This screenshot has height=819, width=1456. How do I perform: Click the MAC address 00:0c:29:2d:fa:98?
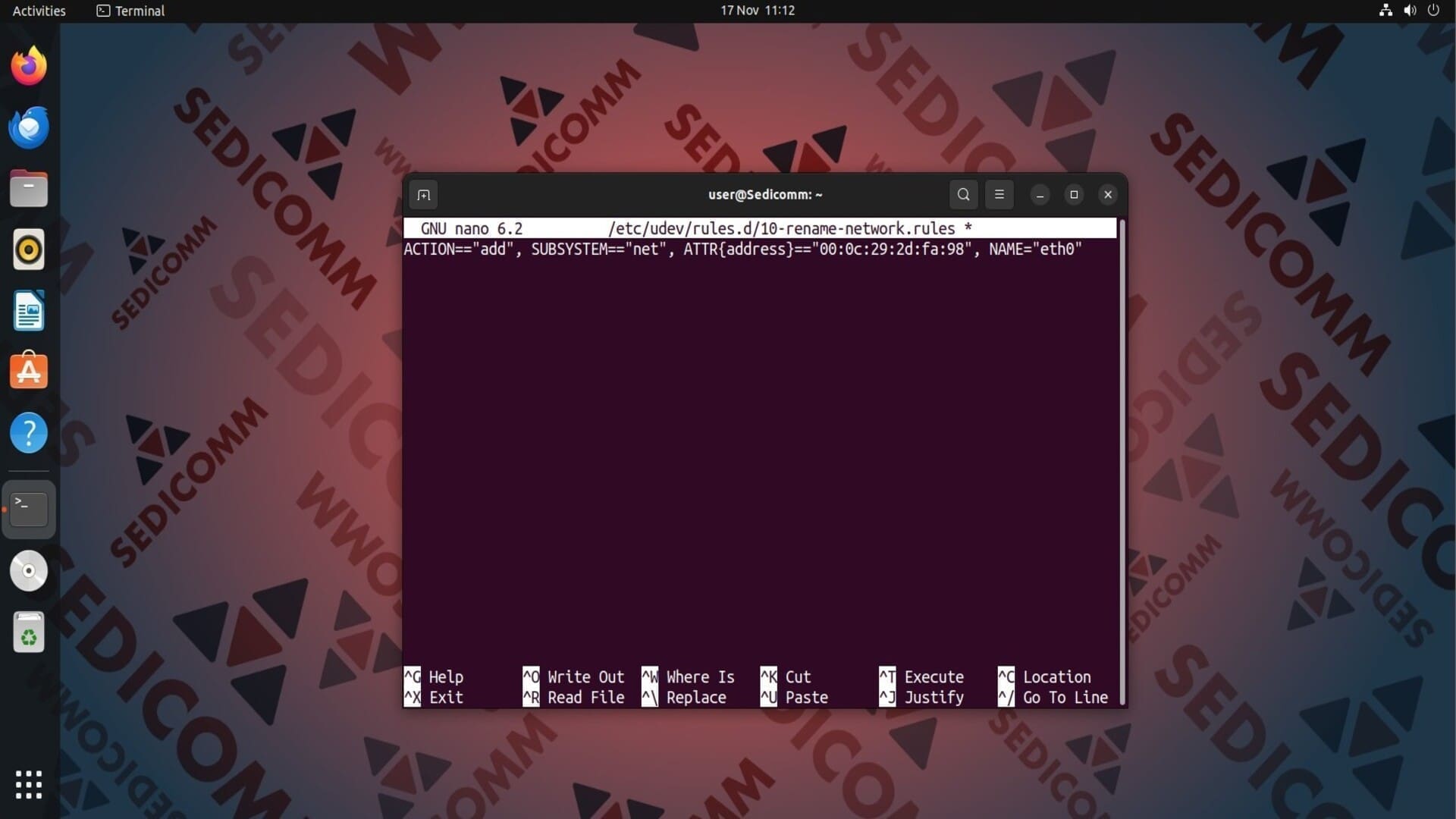[892, 249]
